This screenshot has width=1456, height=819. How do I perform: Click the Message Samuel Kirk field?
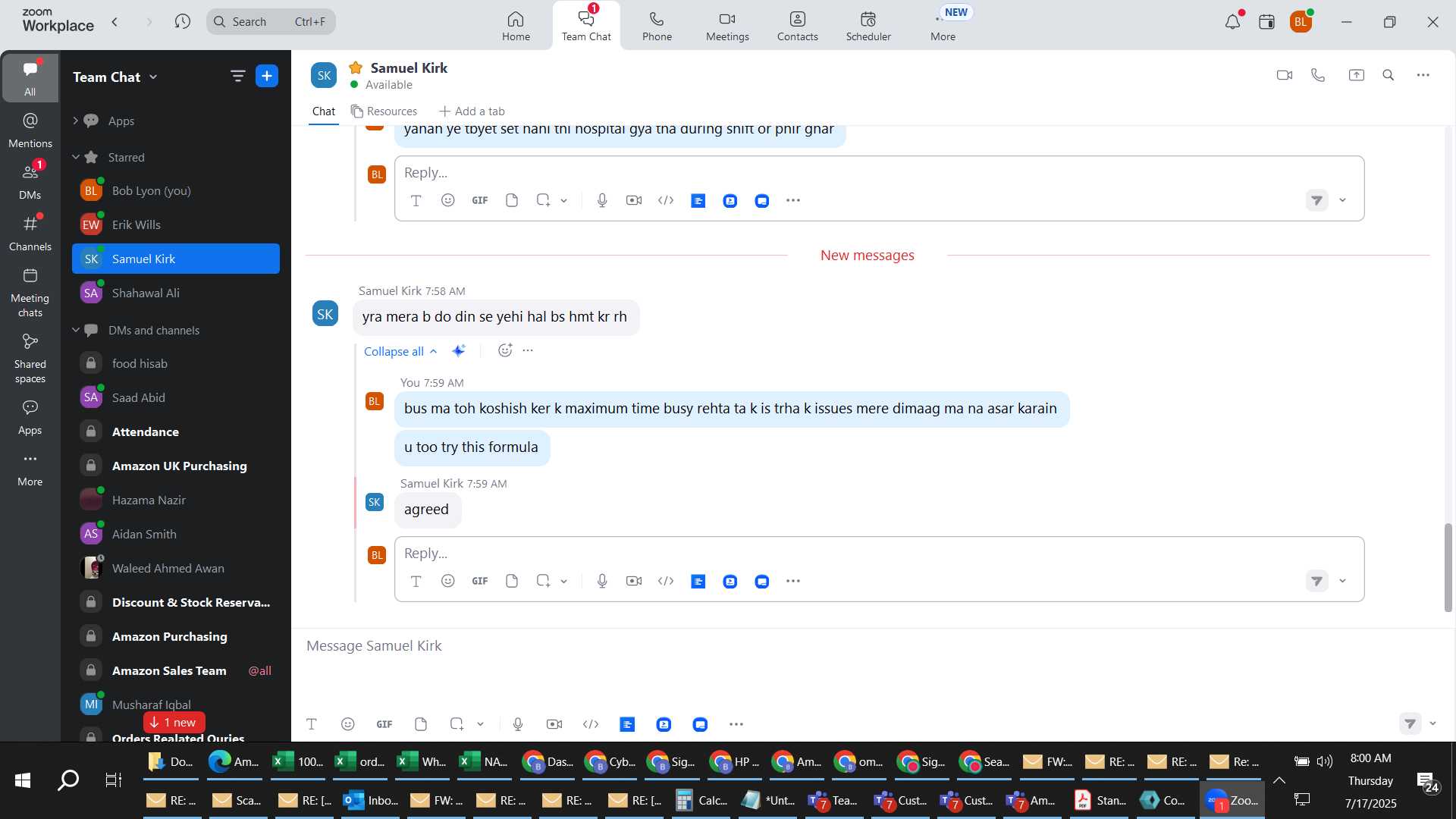pyautogui.click(x=872, y=646)
